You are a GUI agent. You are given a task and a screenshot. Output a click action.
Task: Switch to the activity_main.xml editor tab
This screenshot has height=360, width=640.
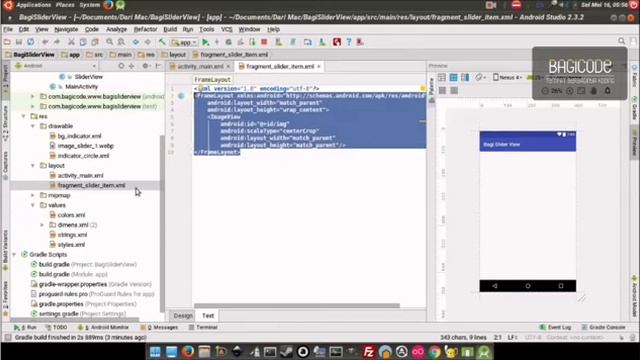point(200,67)
